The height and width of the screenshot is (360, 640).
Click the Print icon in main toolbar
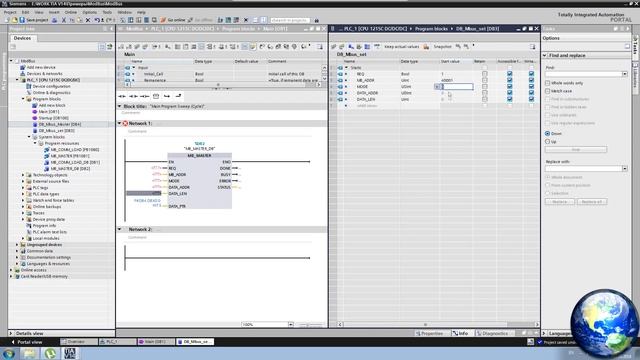click(54, 20)
